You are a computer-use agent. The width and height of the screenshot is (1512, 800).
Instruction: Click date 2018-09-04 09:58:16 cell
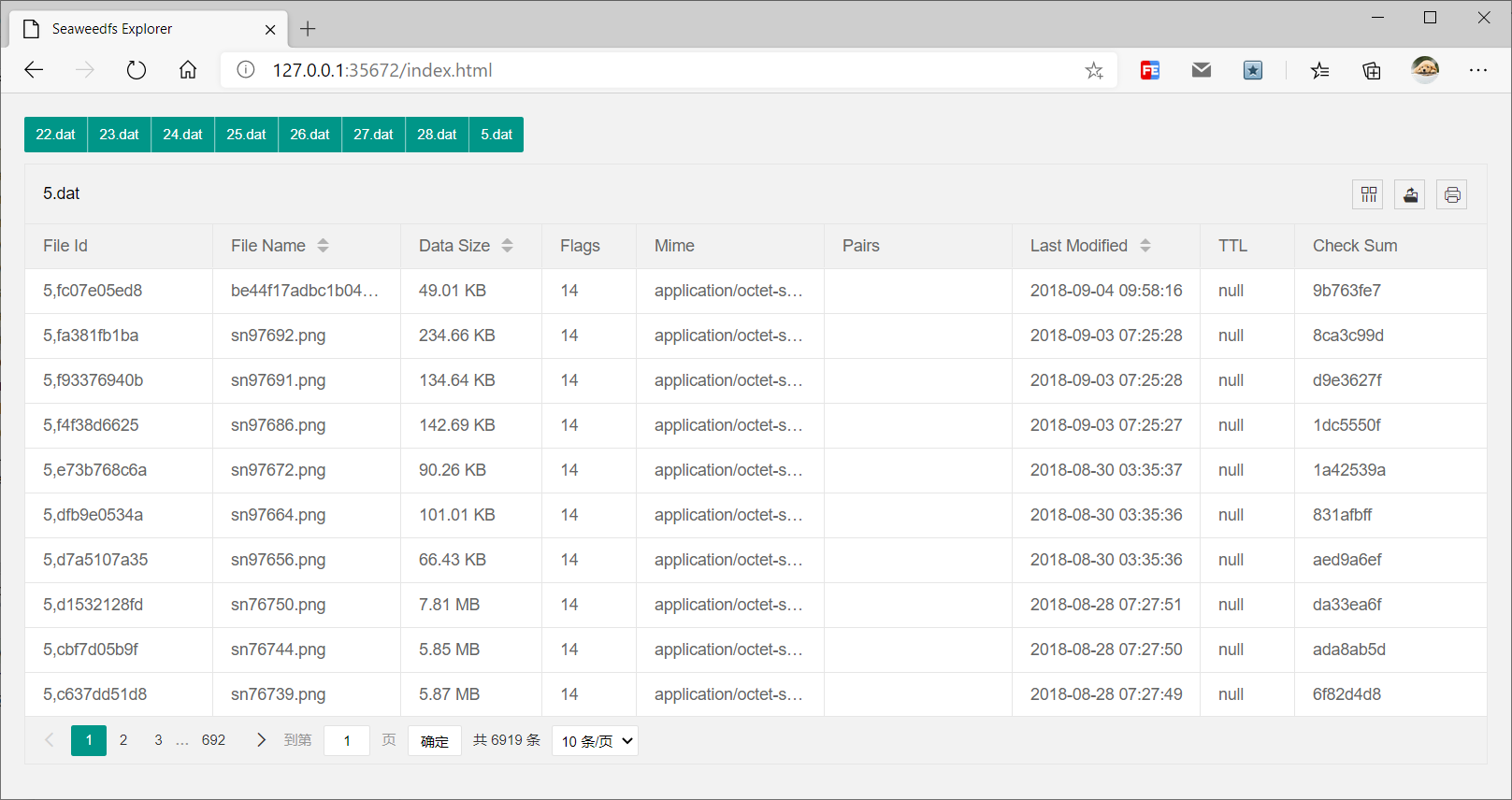(1106, 291)
